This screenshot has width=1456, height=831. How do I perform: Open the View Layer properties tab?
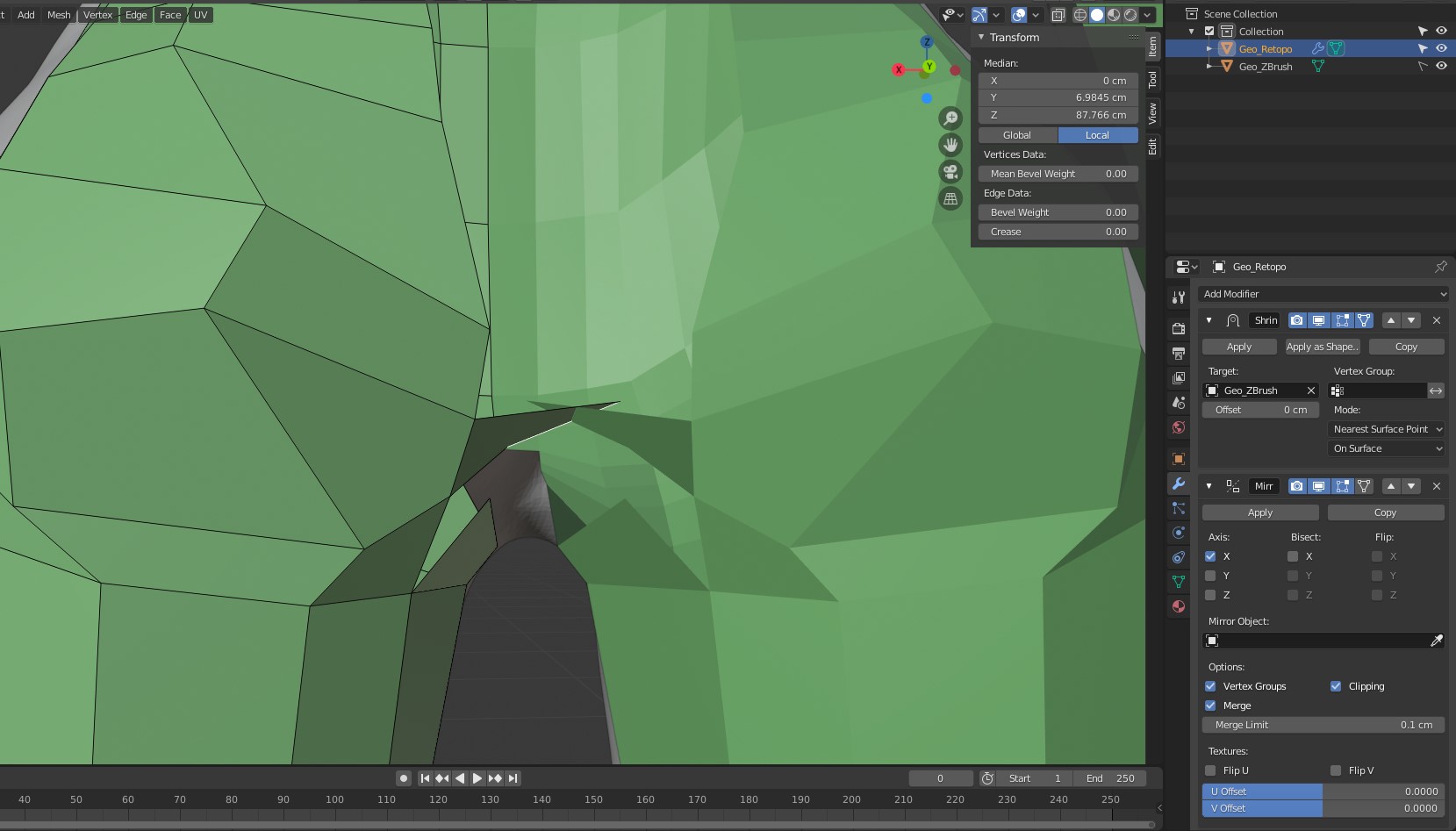pyautogui.click(x=1179, y=378)
